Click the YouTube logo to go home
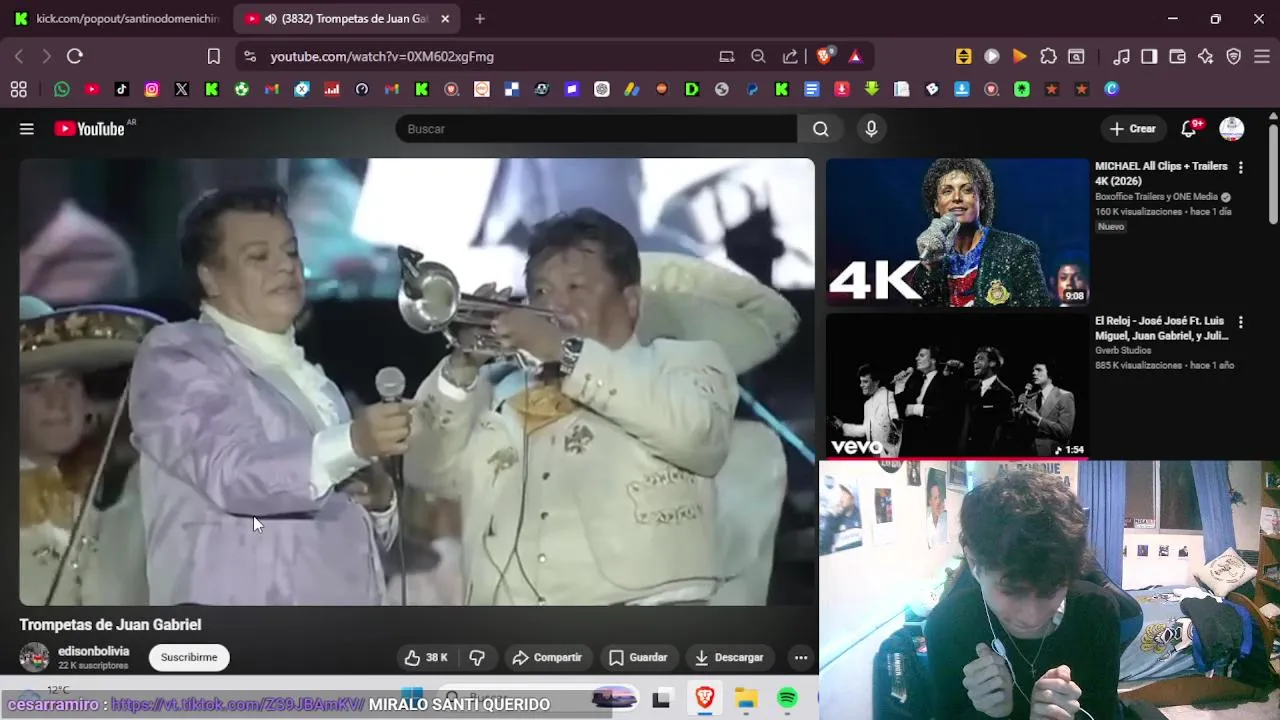Screen dimensions: 1280x720 pos(89,129)
